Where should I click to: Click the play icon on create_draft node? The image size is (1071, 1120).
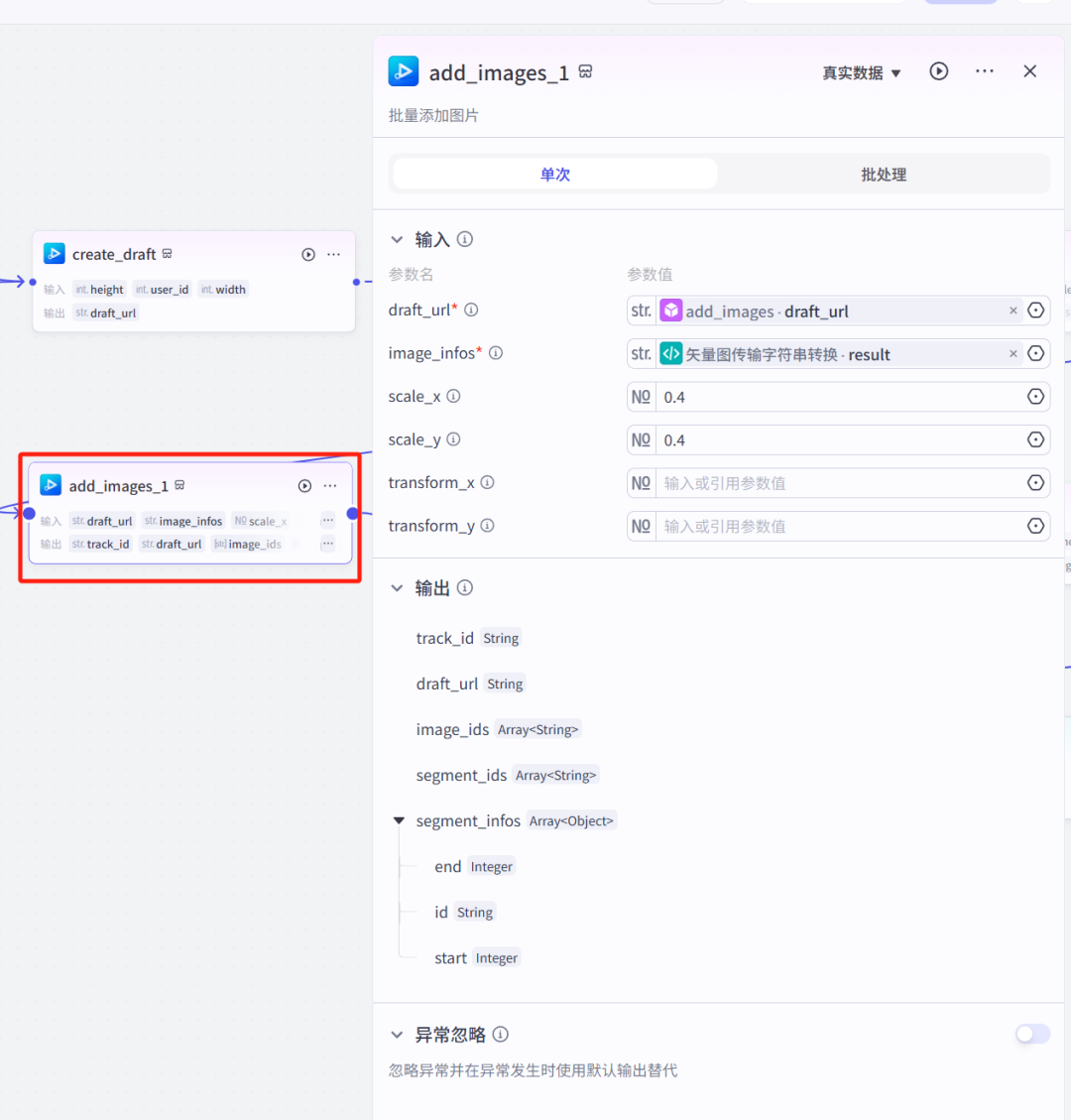307,254
